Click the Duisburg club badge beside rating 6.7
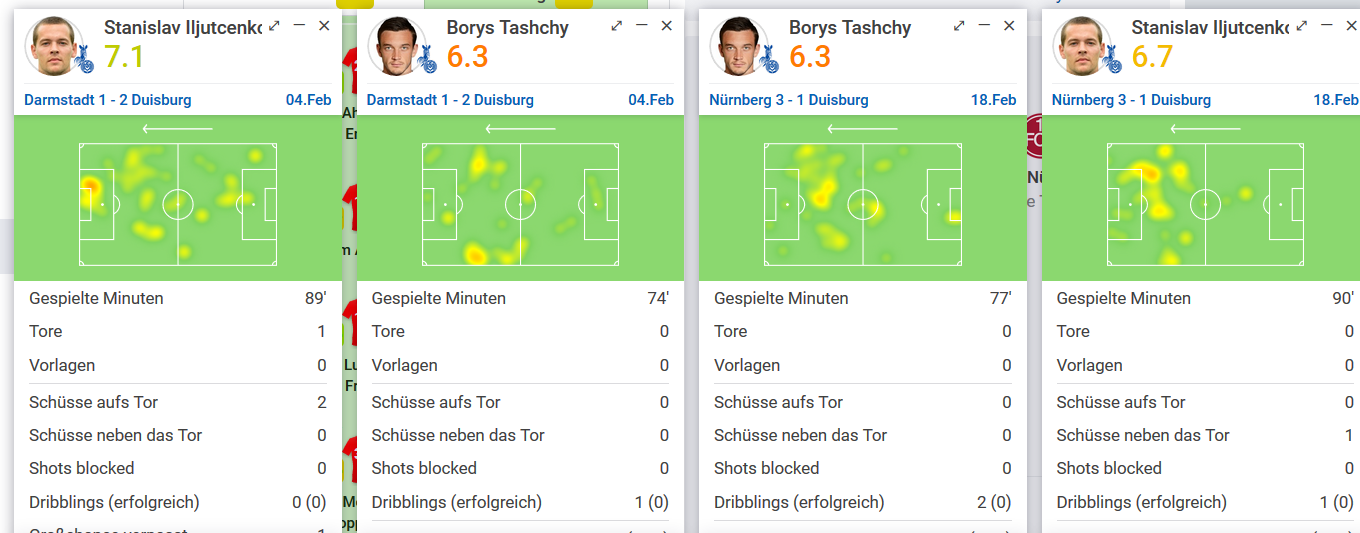Screen dimensions: 1360x533 [1112, 61]
